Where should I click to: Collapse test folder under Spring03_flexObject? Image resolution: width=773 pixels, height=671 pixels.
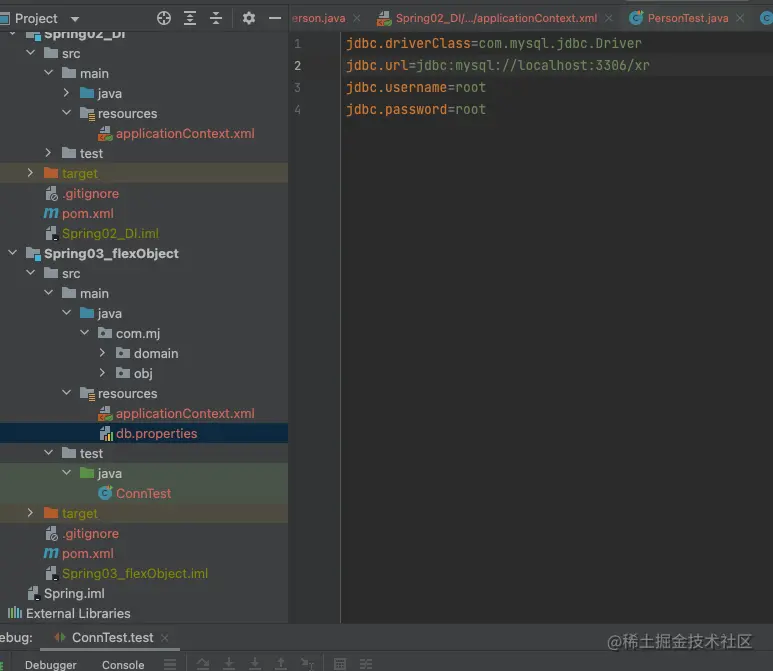click(49, 453)
